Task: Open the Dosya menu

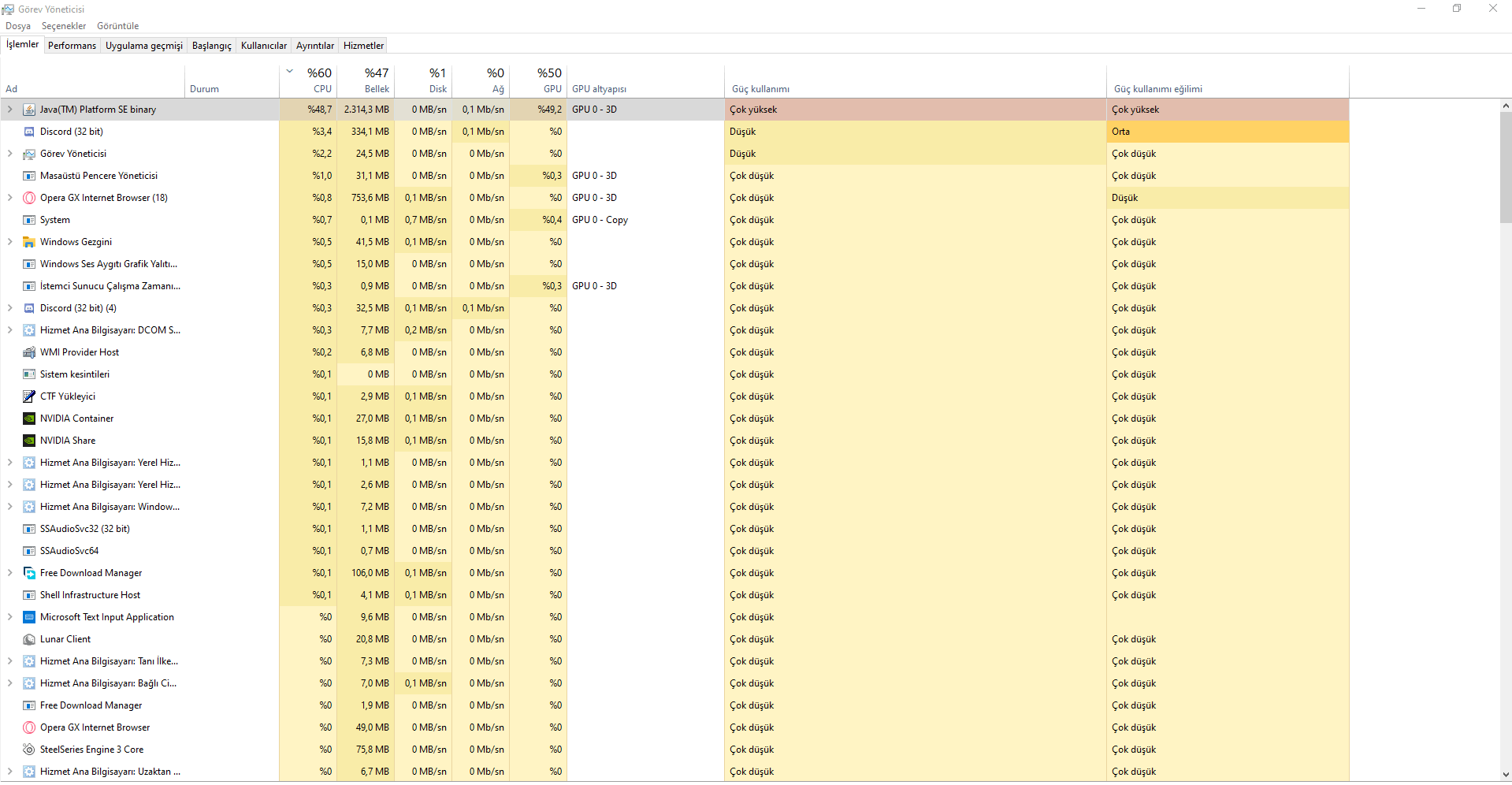Action: coord(18,26)
